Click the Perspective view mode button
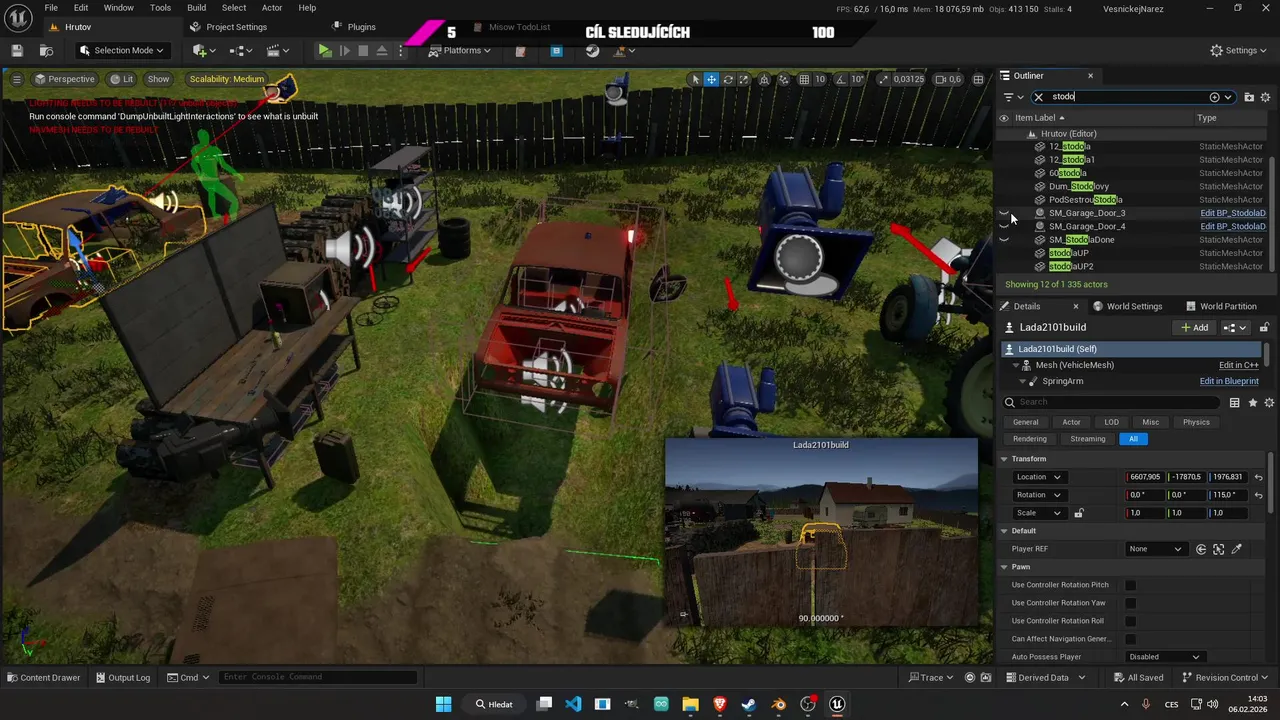Image resolution: width=1280 pixels, height=720 pixels. pyautogui.click(x=64, y=79)
